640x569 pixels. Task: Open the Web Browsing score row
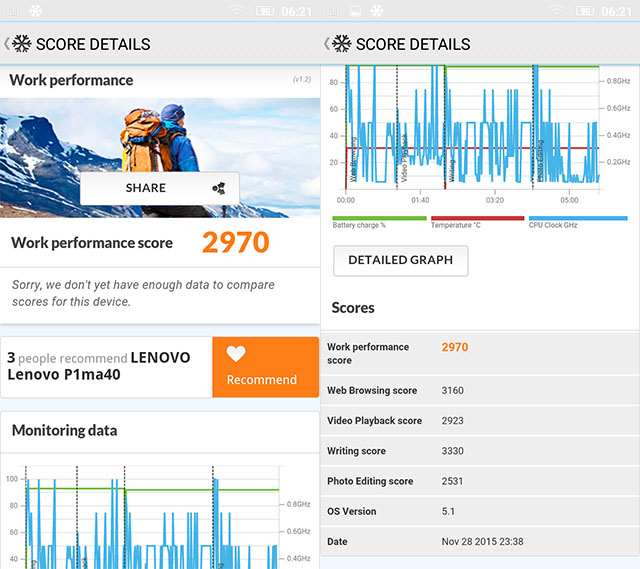[x=480, y=391]
